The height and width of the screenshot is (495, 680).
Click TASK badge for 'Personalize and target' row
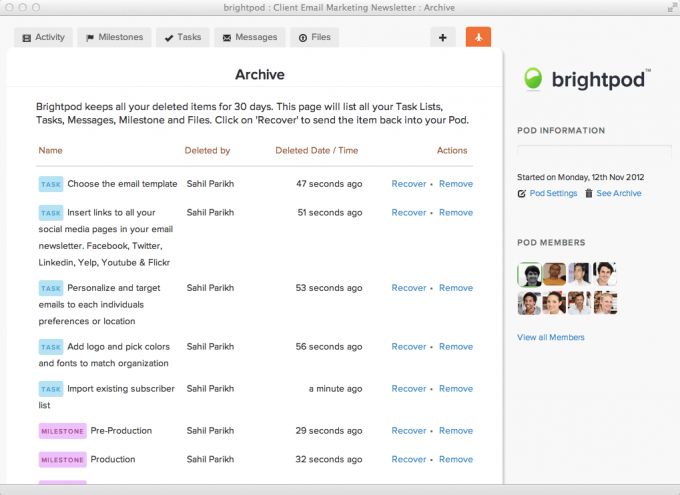click(51, 288)
